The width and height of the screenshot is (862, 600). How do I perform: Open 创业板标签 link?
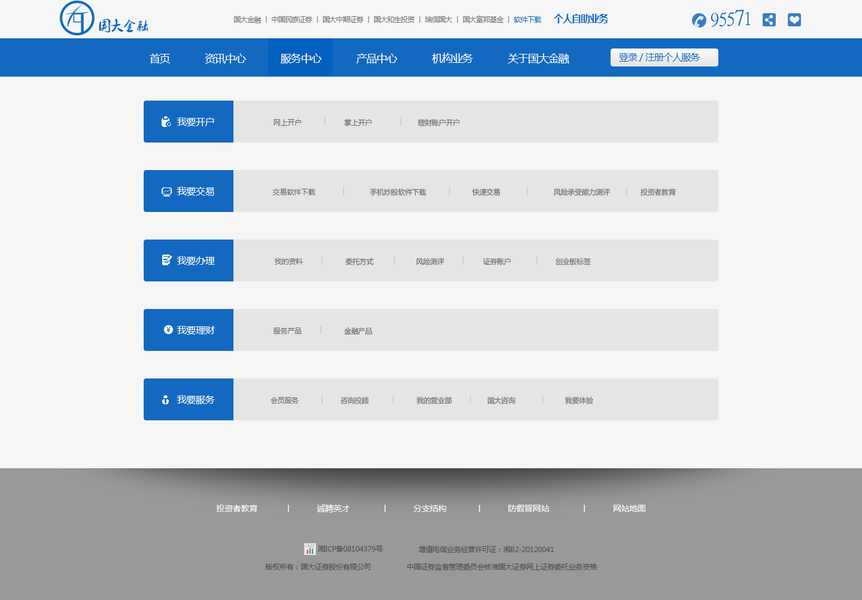[573, 261]
